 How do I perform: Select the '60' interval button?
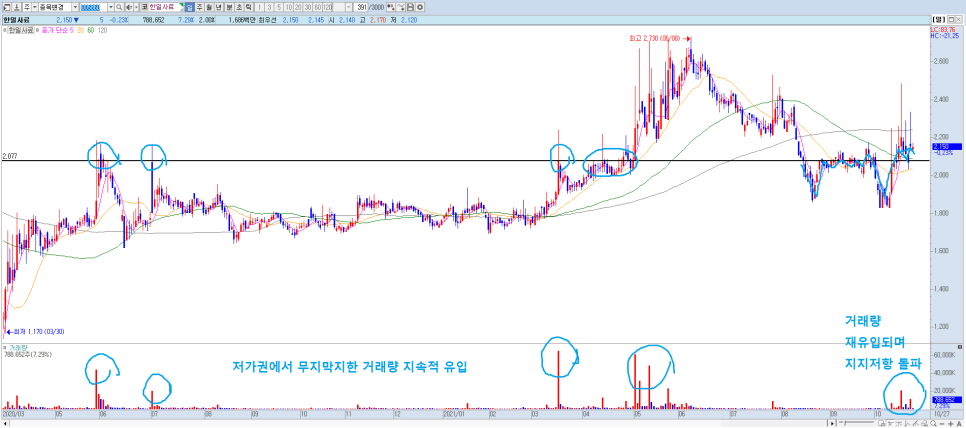(x=318, y=7)
